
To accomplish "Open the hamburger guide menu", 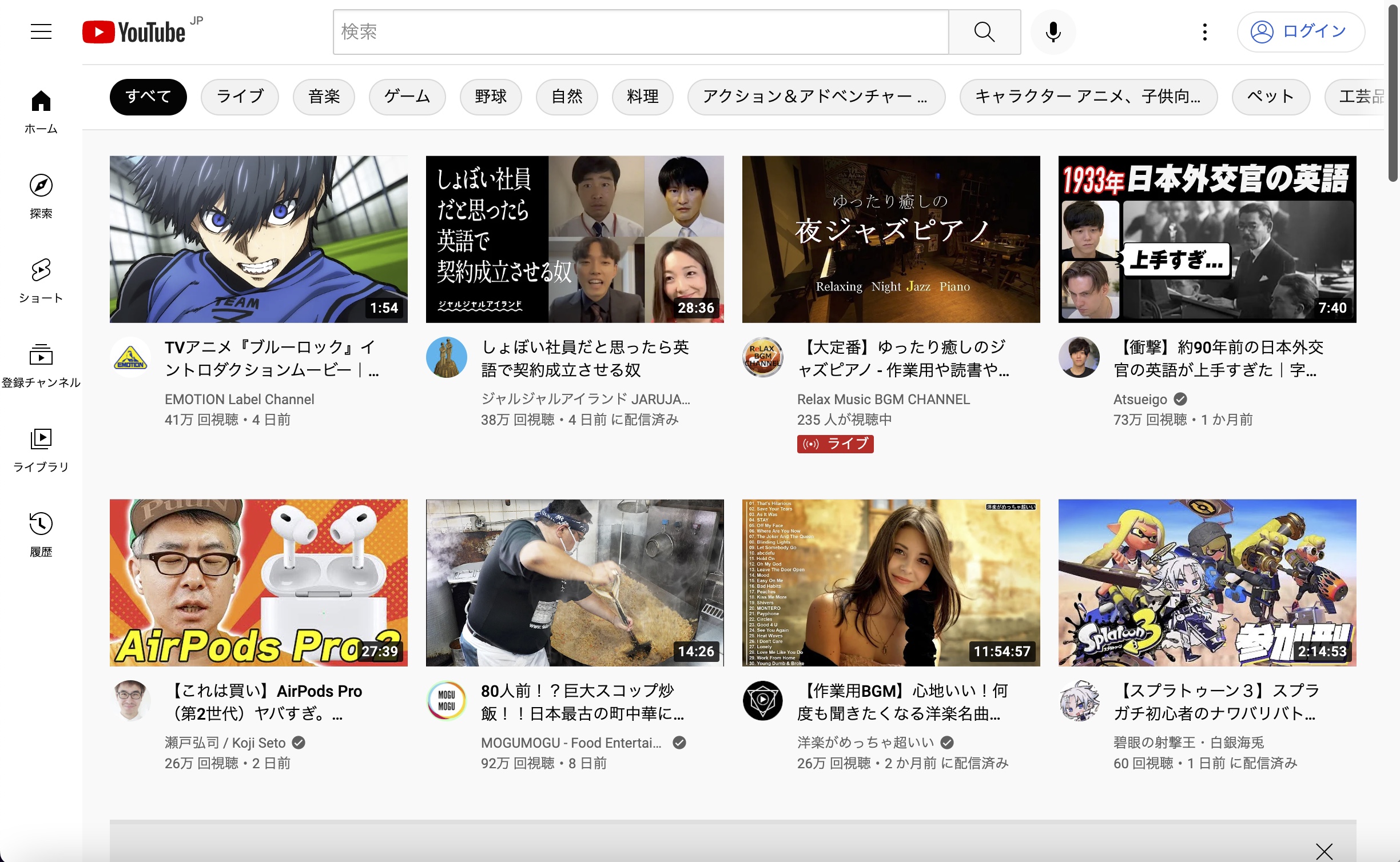I will 41,31.
